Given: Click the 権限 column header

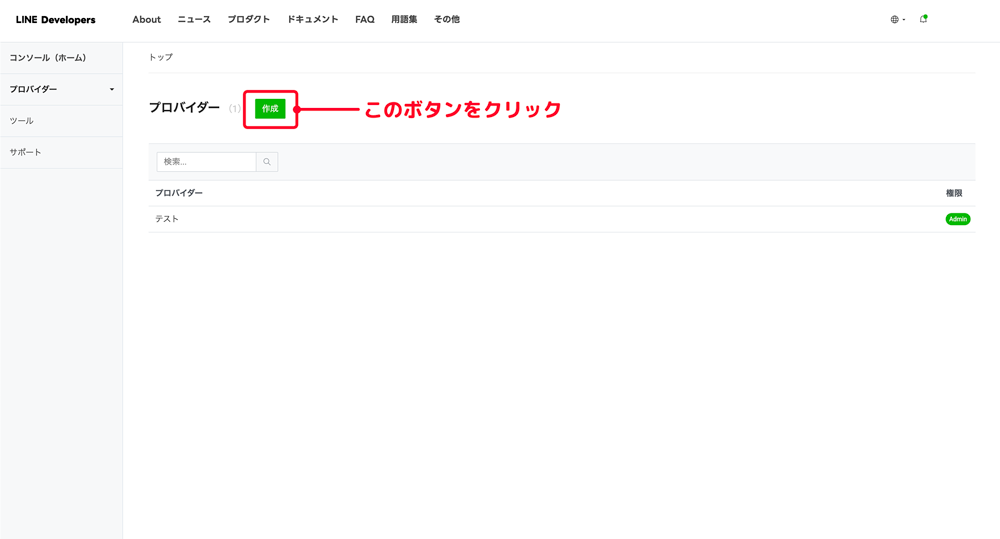Looking at the screenshot, I should point(954,193).
